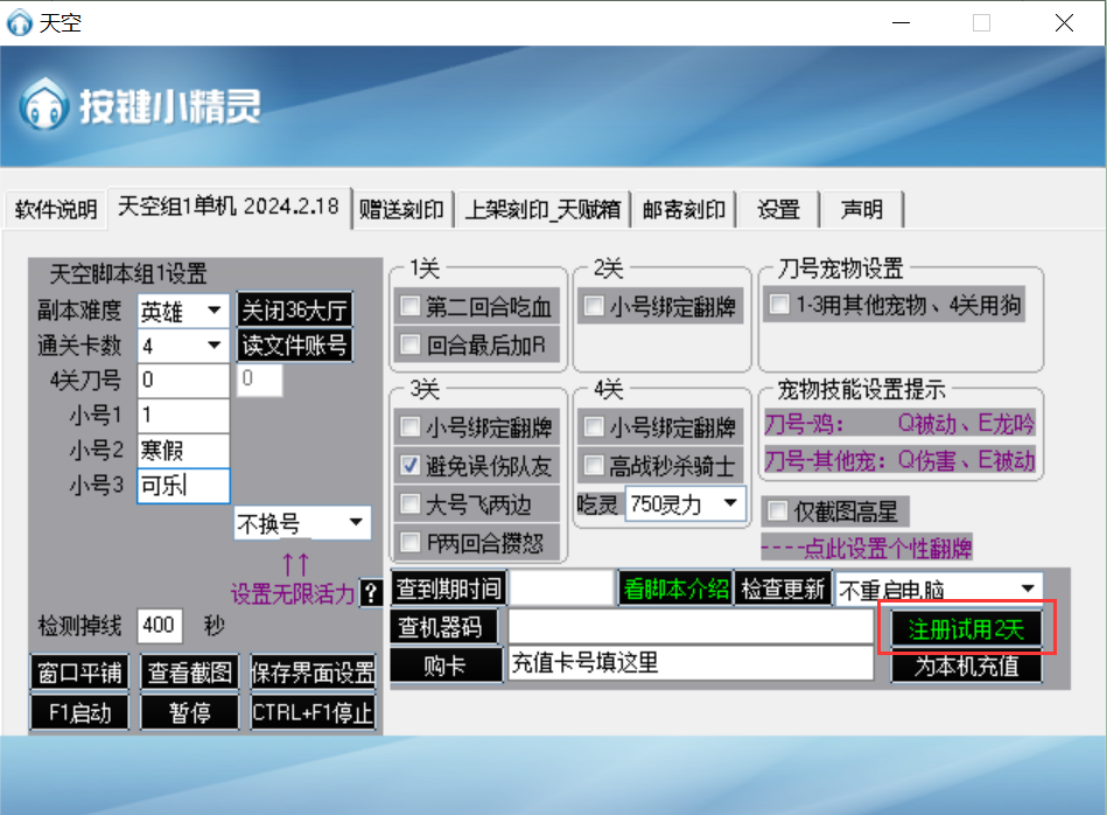Enable 仅截图高星 checkbox
Viewport: 1108px width, 815px height.
(776, 512)
